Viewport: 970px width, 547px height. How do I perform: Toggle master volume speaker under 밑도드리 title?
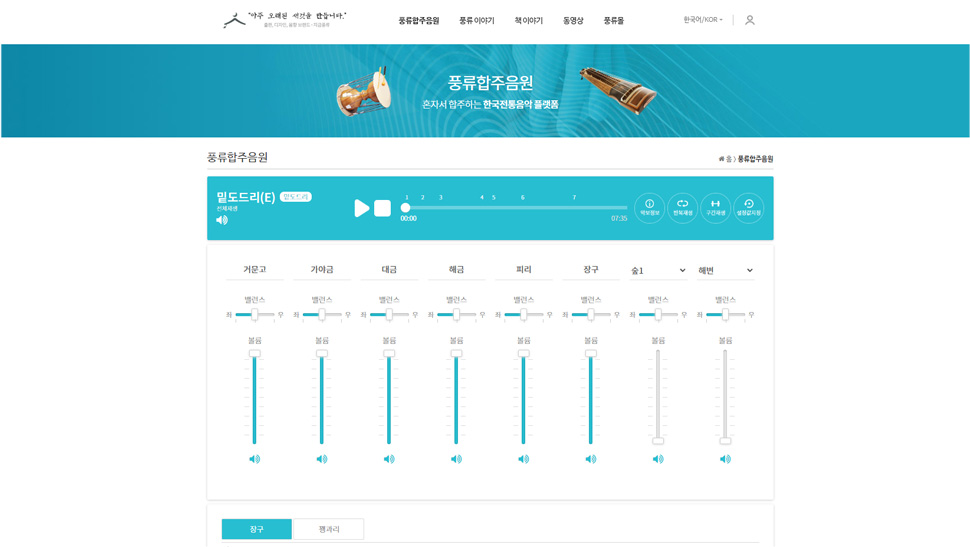pos(222,220)
